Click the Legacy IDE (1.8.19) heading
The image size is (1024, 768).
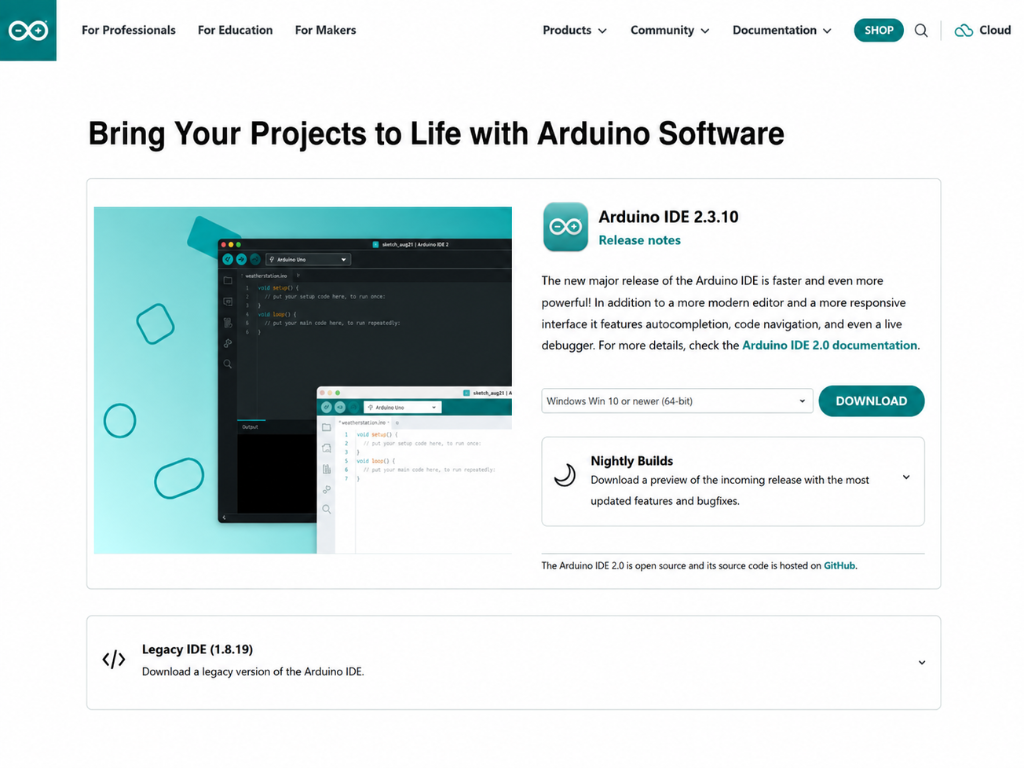point(197,649)
